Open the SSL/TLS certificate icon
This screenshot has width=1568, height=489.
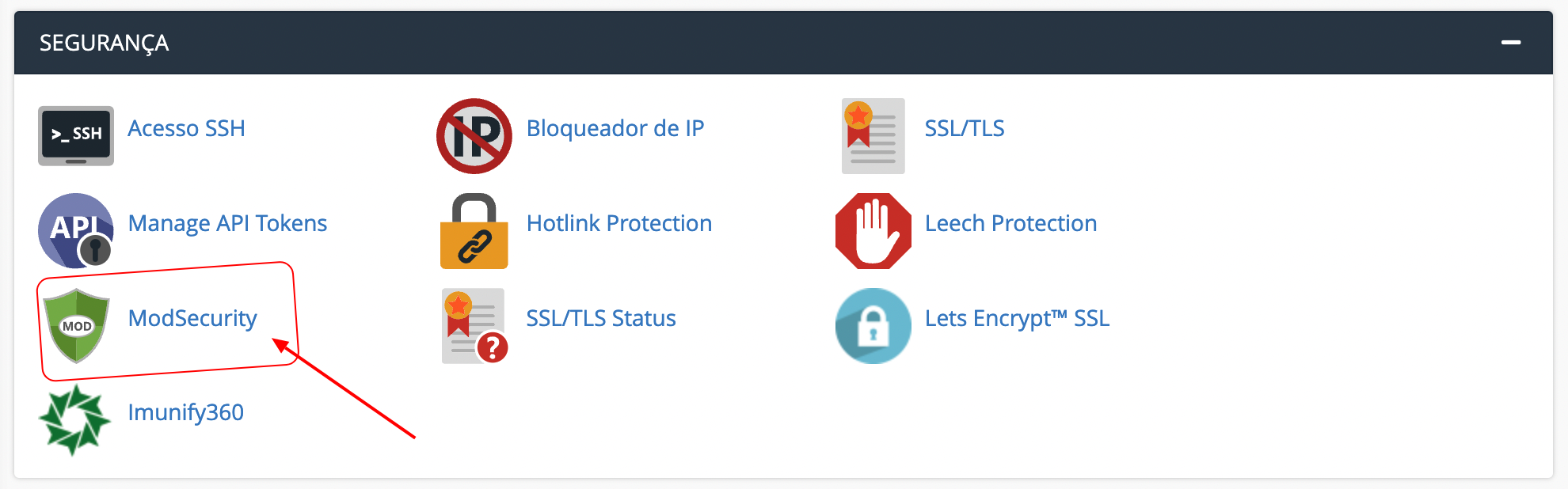click(873, 136)
